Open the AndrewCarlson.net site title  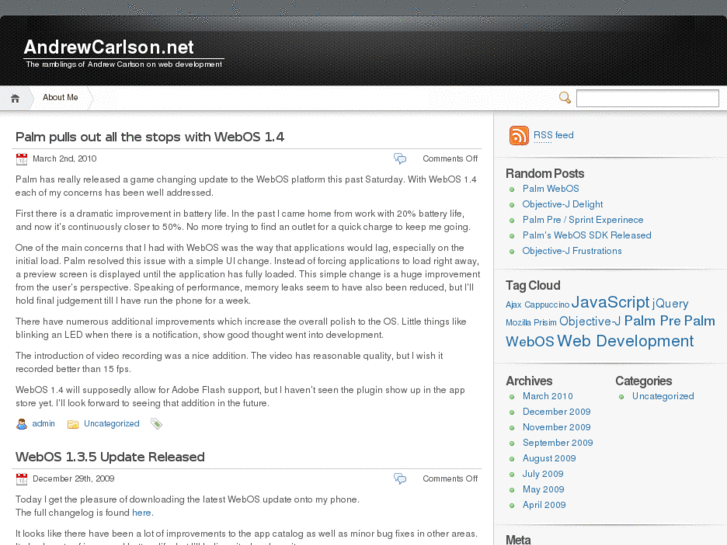click(x=109, y=47)
